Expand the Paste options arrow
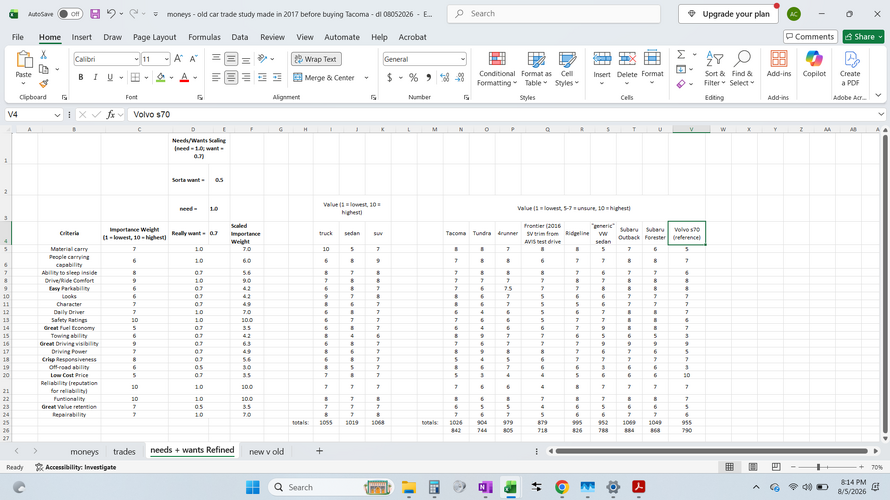The width and height of the screenshot is (890, 500). click(x=23, y=83)
